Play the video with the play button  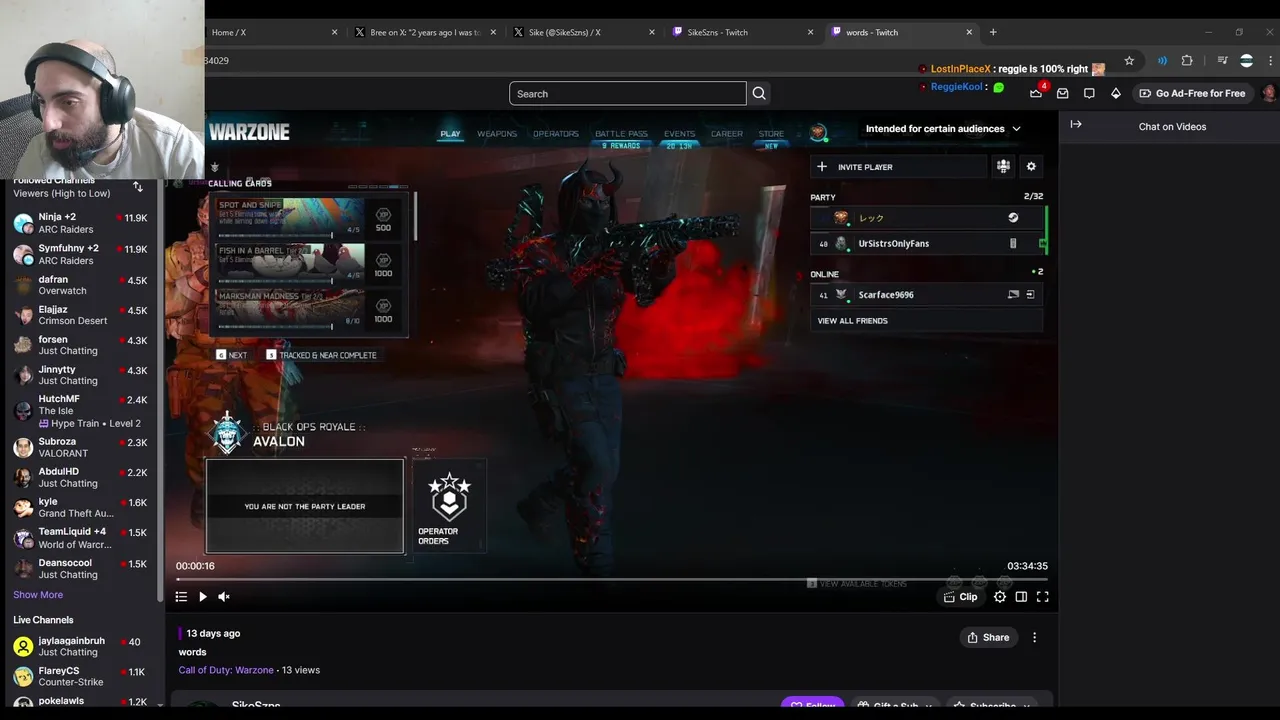coord(203,597)
